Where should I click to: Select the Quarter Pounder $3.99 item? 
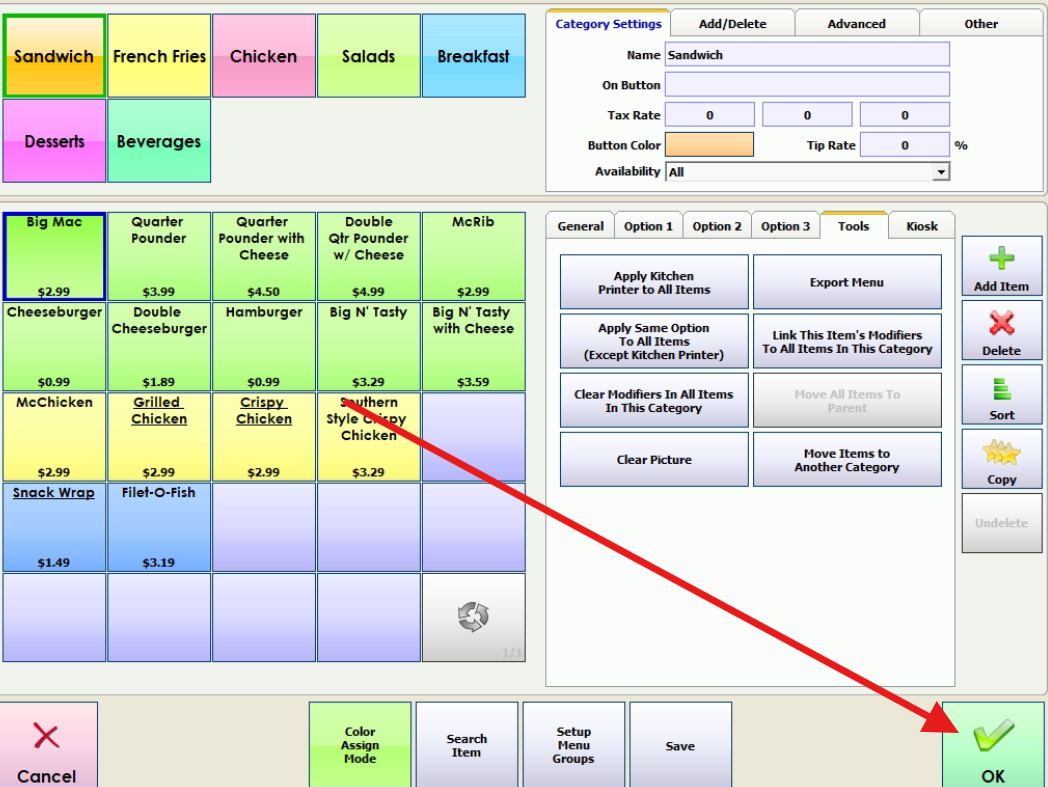pyautogui.click(x=159, y=257)
